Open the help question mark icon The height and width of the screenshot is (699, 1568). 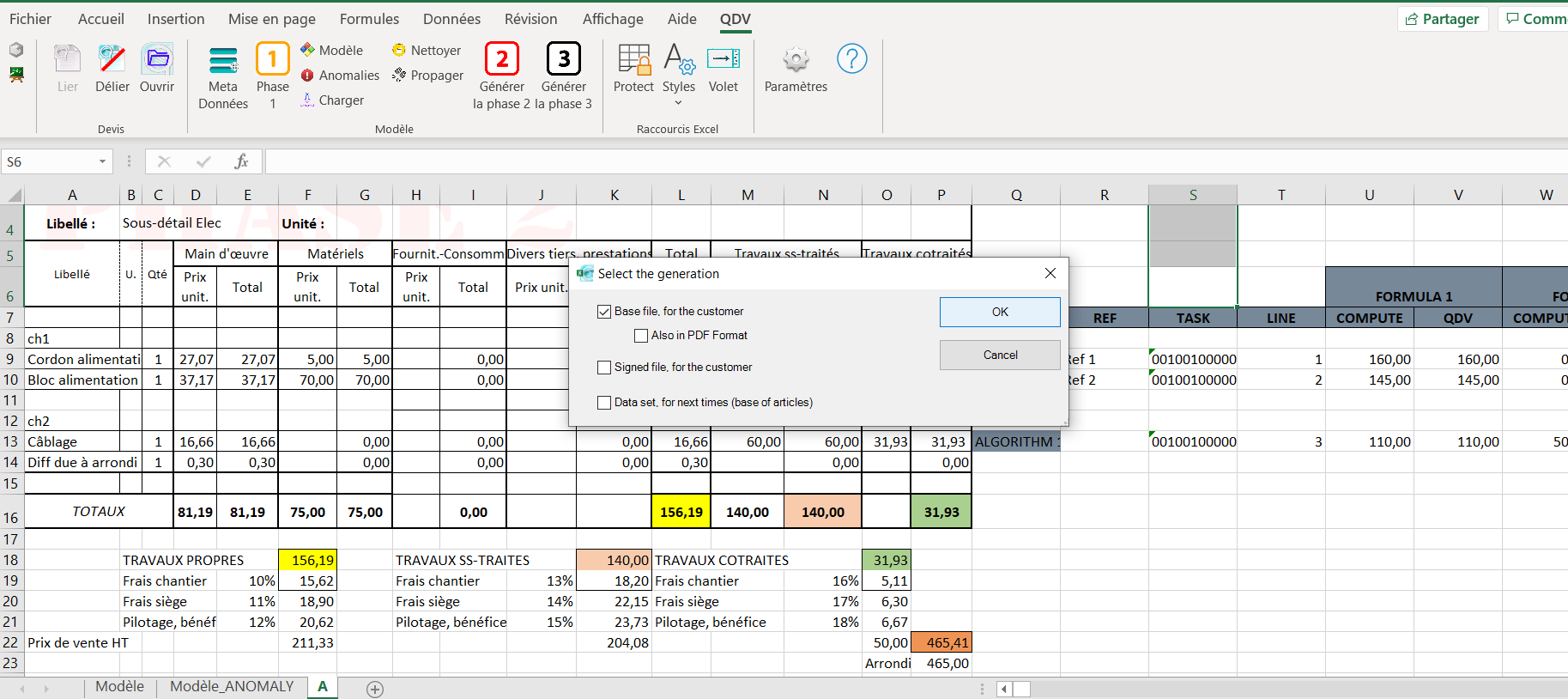click(x=852, y=58)
